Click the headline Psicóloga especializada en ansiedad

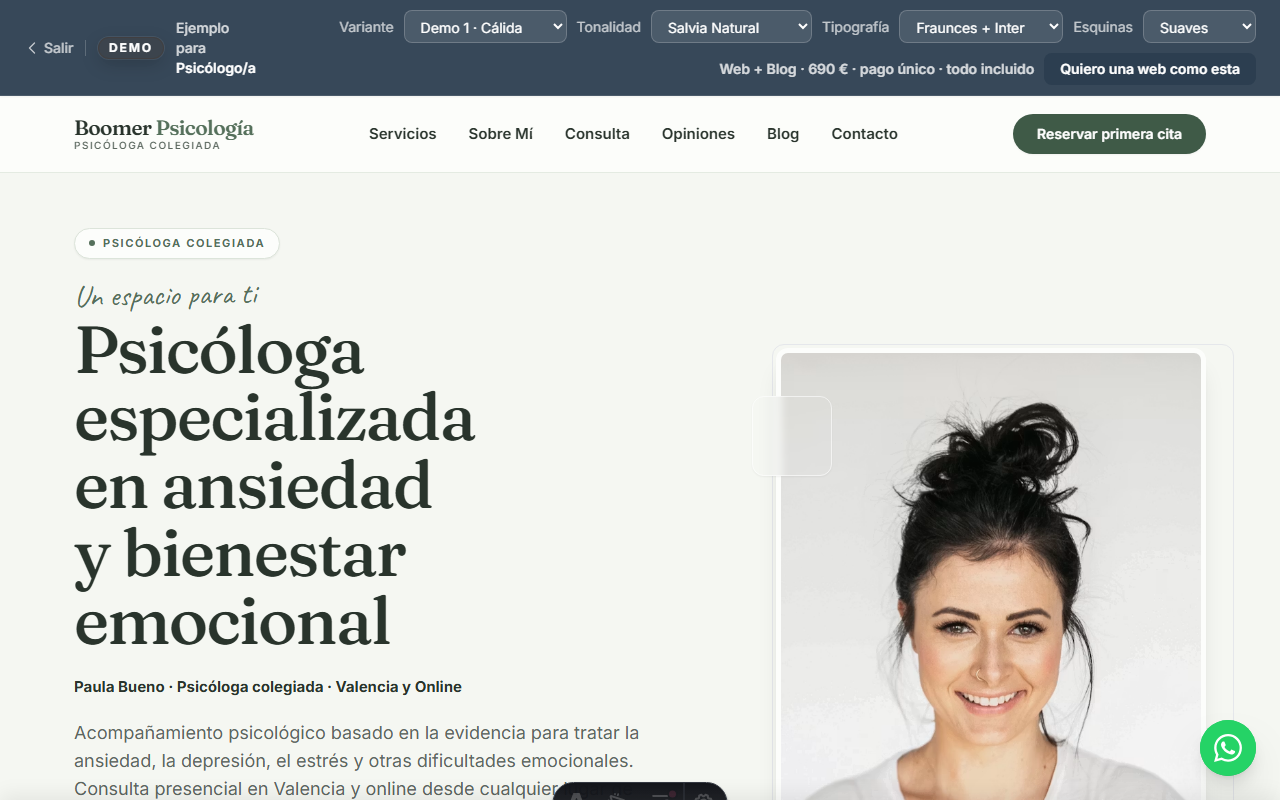[x=275, y=484]
